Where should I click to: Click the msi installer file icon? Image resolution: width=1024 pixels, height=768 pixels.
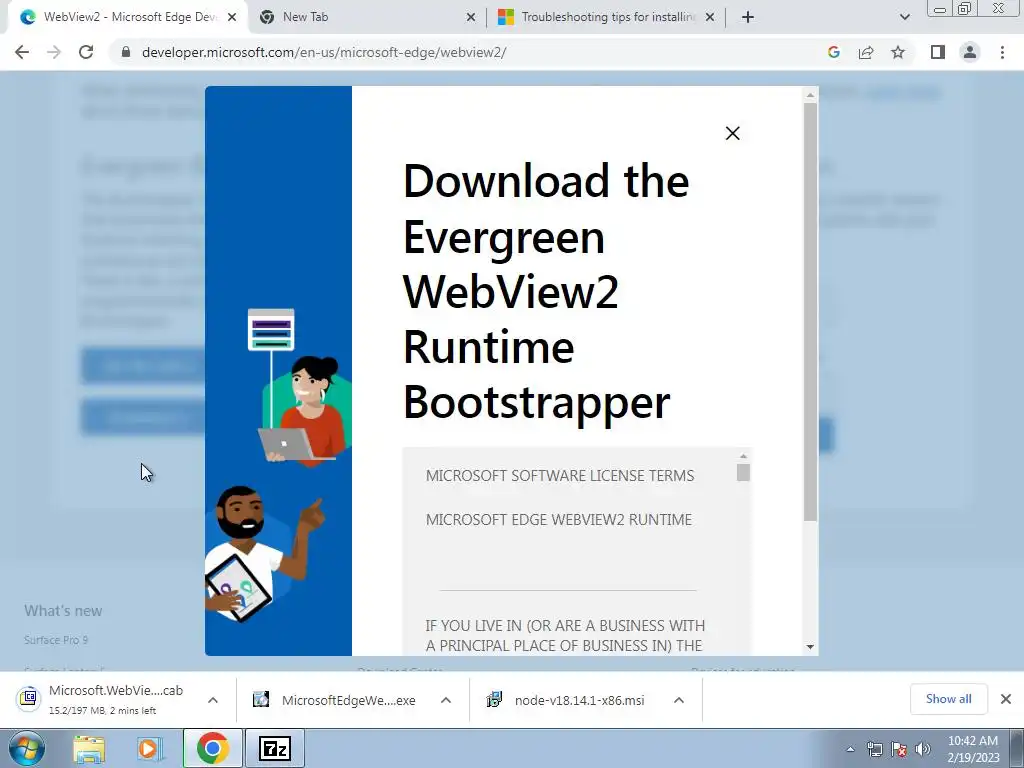coord(494,699)
